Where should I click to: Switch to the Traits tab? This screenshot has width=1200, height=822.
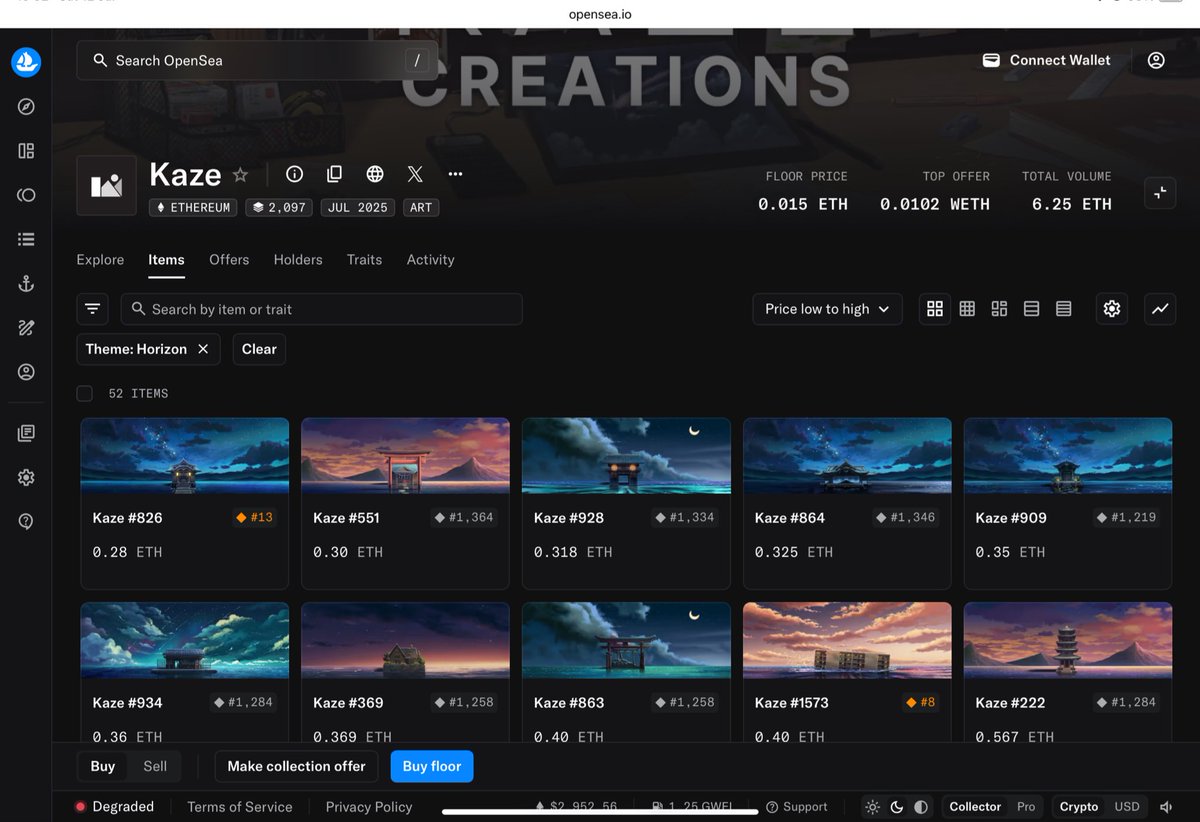(364, 259)
